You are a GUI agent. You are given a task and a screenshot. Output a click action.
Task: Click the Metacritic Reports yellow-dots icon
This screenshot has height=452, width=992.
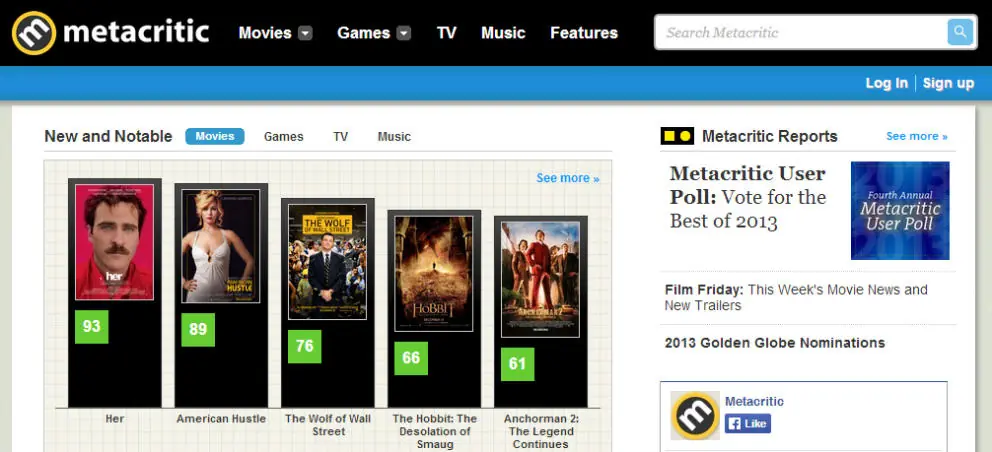(677, 136)
